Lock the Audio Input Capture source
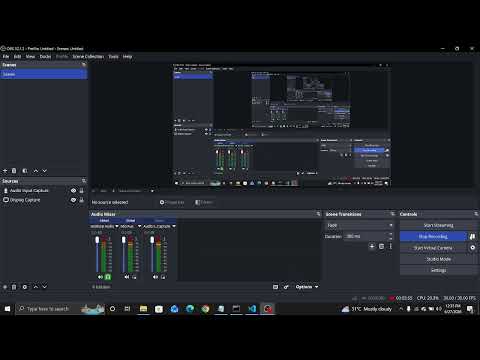The height and width of the screenshot is (360, 480). coord(82,190)
